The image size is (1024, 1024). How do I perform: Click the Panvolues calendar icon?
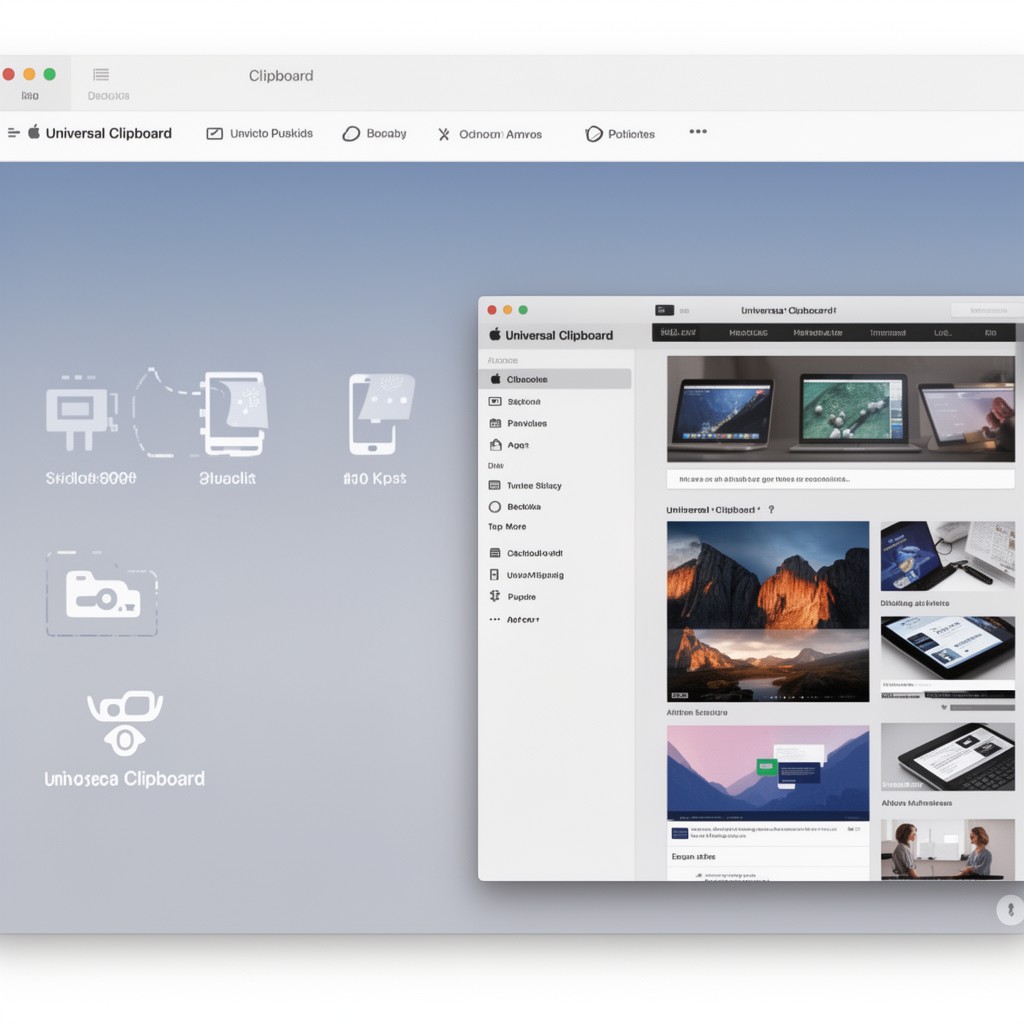pos(495,423)
